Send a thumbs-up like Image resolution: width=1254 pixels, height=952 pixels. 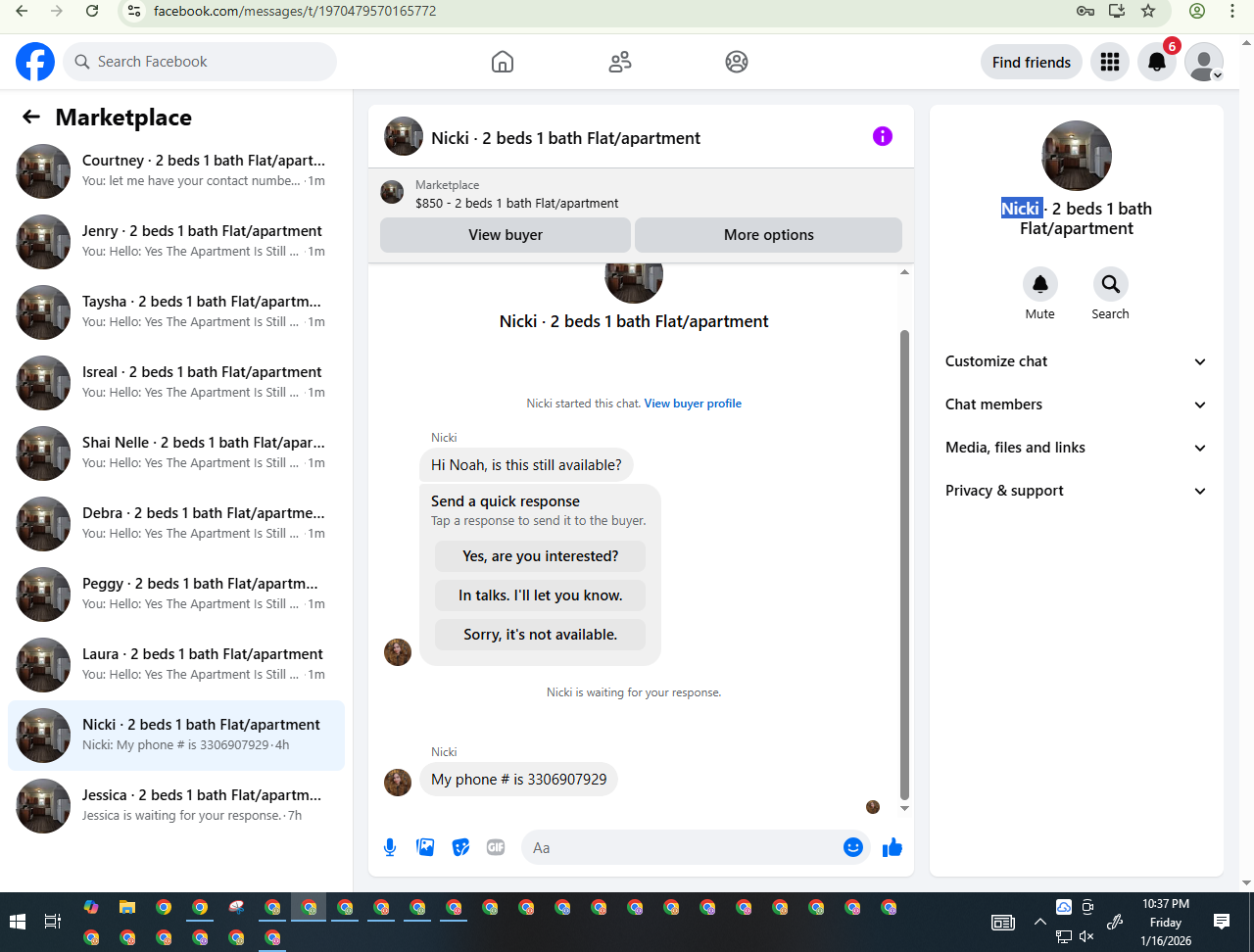(892, 847)
